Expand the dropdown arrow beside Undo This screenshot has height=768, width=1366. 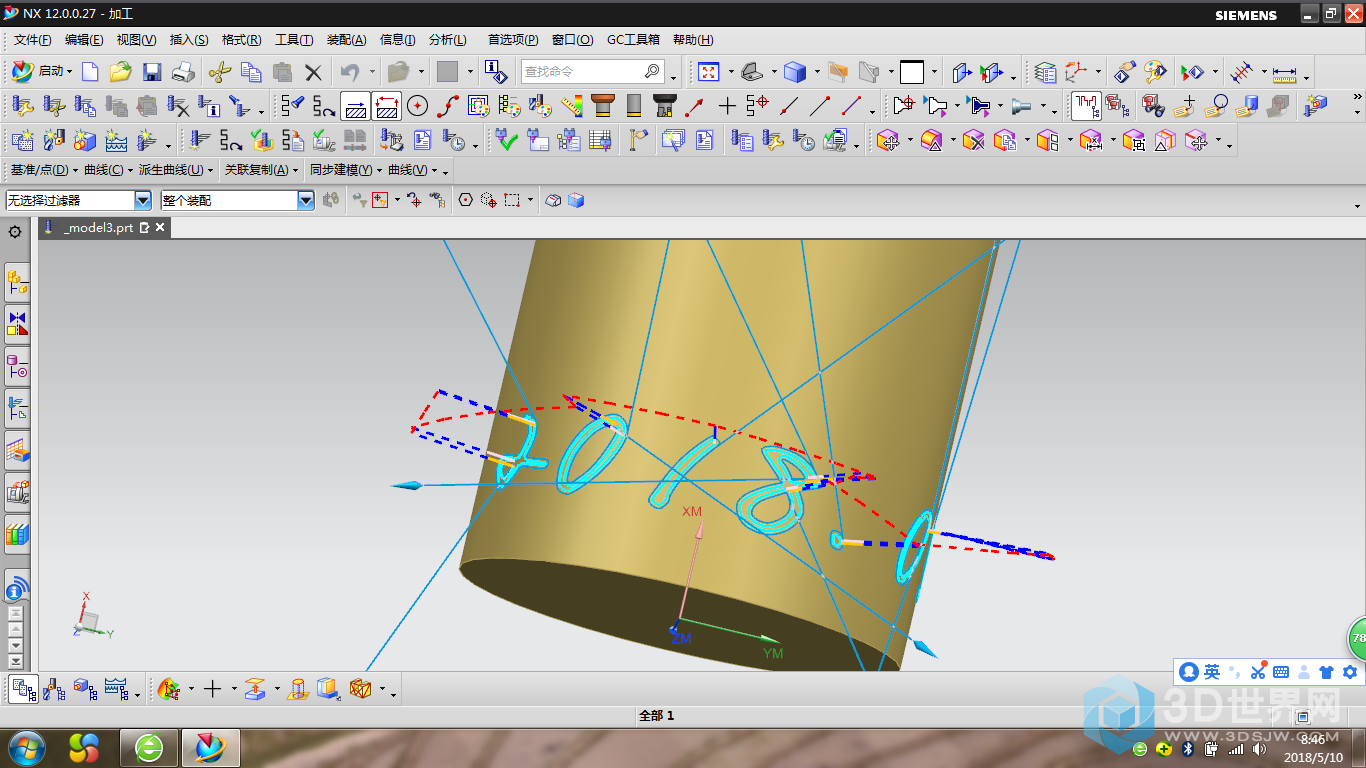point(372,72)
